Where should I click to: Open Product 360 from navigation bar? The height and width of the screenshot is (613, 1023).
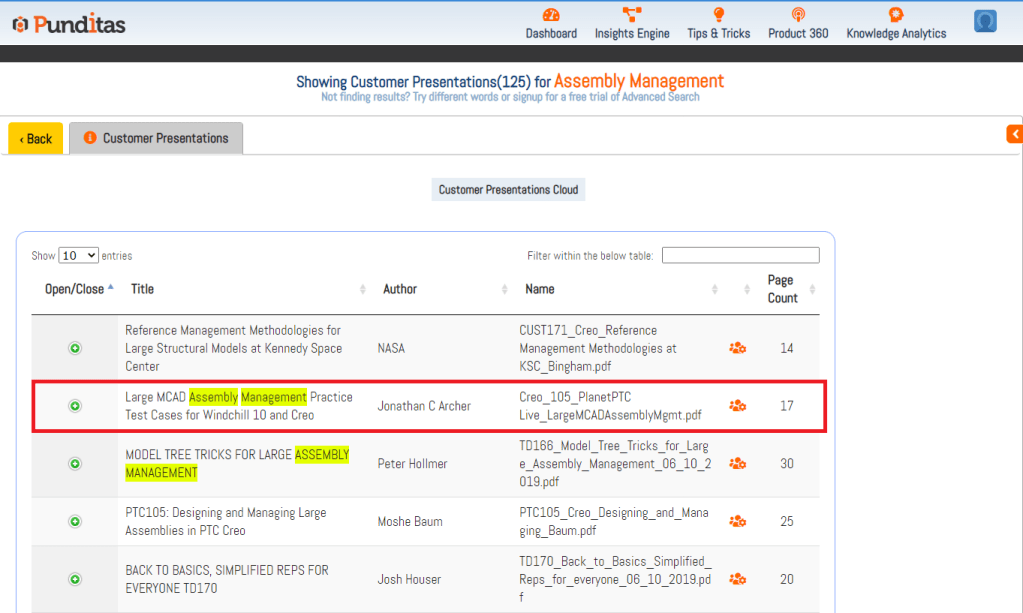[798, 23]
